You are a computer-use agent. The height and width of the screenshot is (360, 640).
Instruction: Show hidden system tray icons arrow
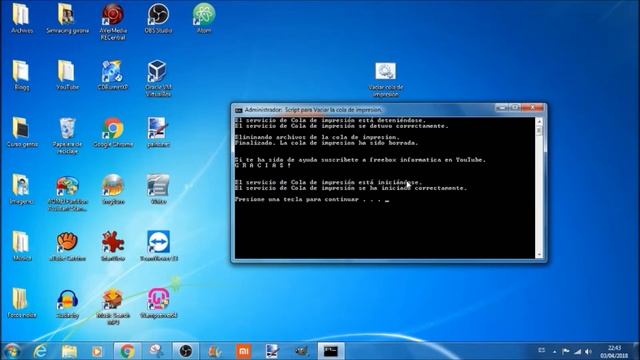[x=554, y=351]
